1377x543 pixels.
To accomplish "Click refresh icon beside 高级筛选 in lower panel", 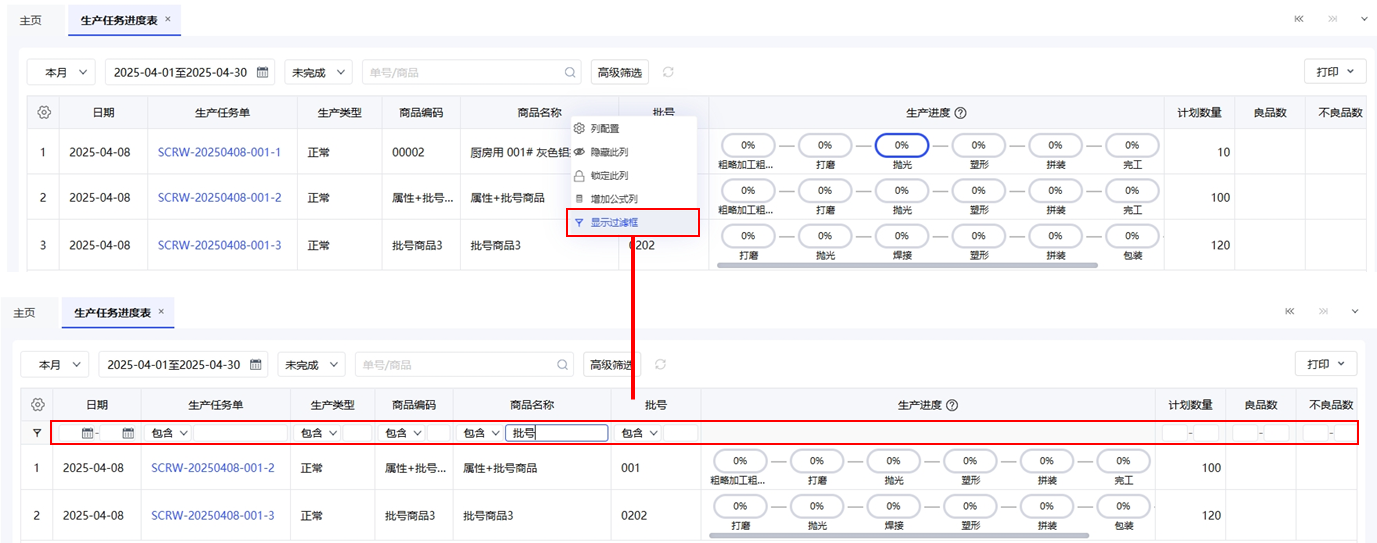I will click(660, 364).
